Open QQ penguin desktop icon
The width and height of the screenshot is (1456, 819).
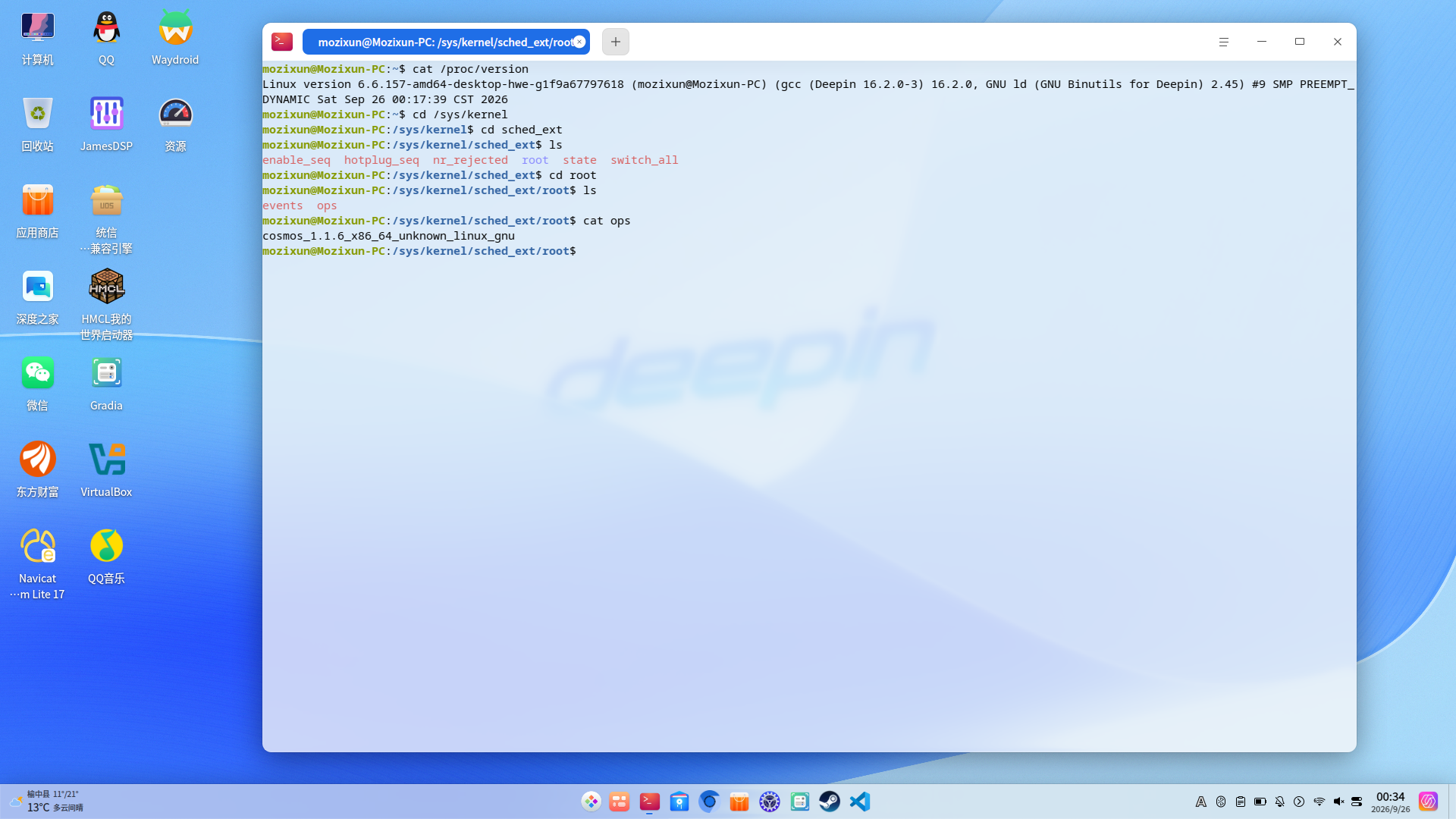coord(106,28)
